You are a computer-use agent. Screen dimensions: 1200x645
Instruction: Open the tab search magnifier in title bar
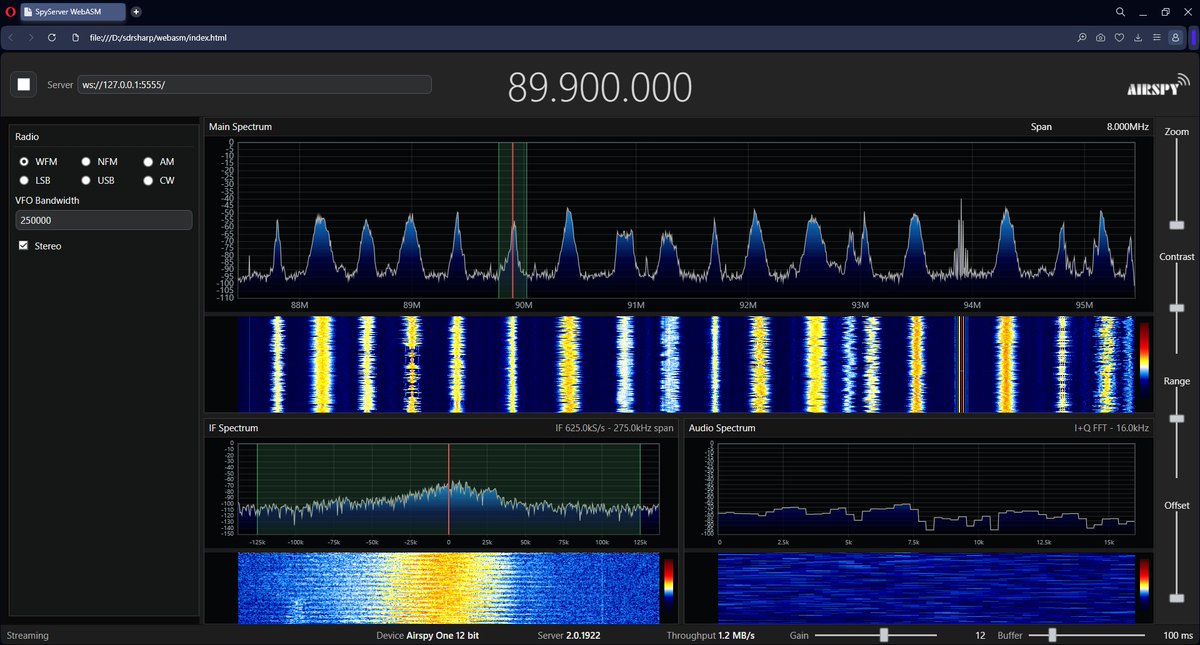[x=1121, y=11]
